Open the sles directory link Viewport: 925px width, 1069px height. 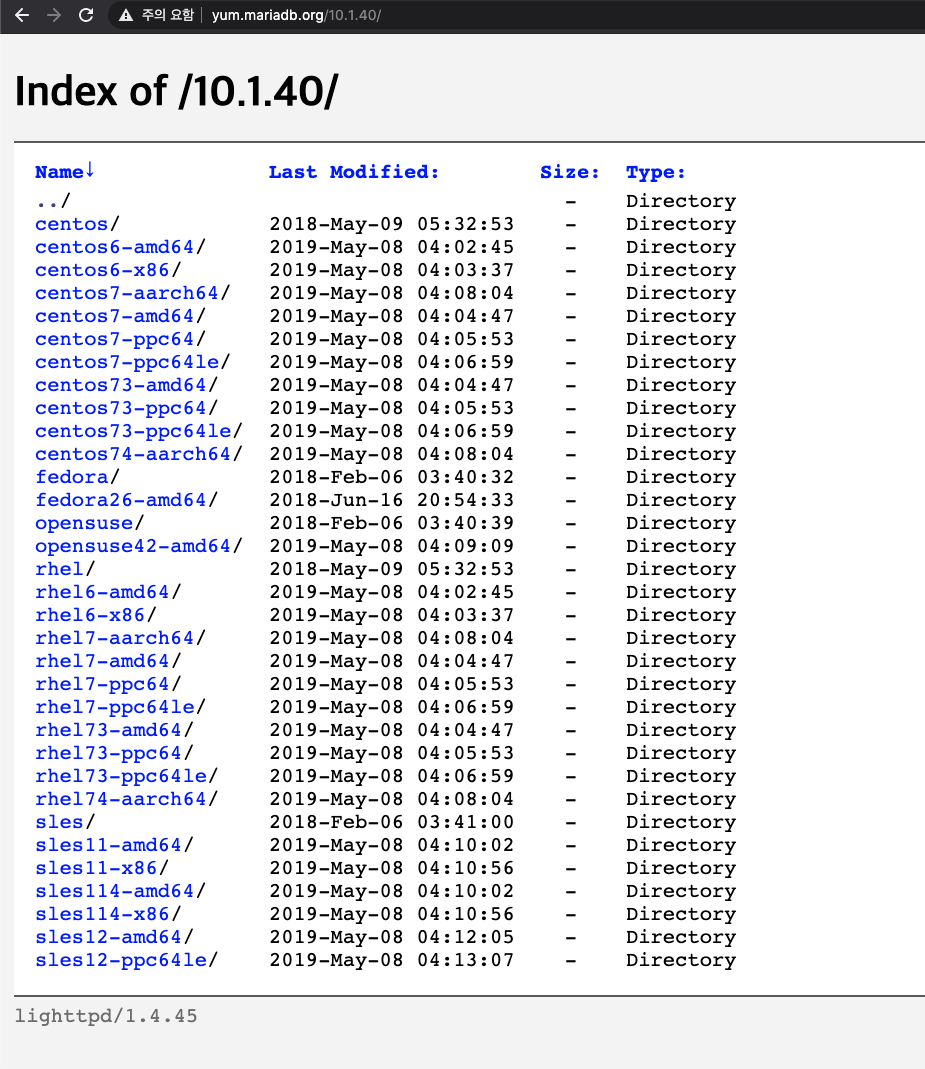(59, 822)
